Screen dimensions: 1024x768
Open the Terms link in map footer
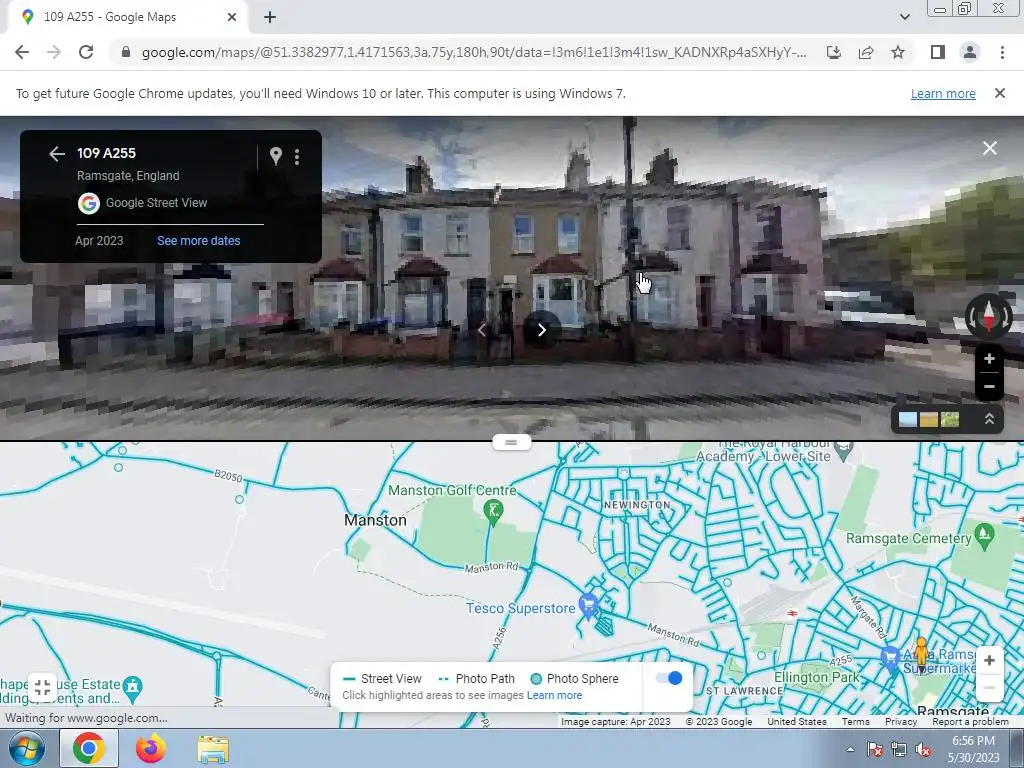click(x=856, y=722)
